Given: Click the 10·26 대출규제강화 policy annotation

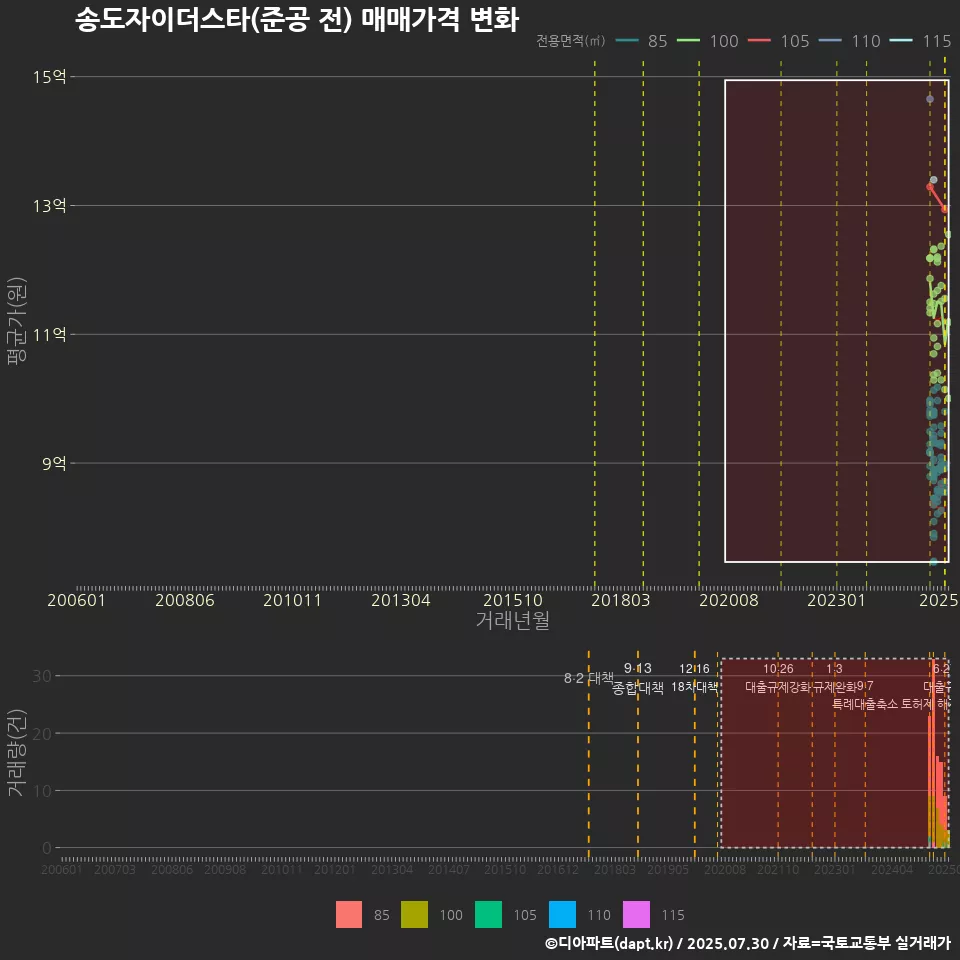Looking at the screenshot, I should pyautogui.click(x=778, y=678).
